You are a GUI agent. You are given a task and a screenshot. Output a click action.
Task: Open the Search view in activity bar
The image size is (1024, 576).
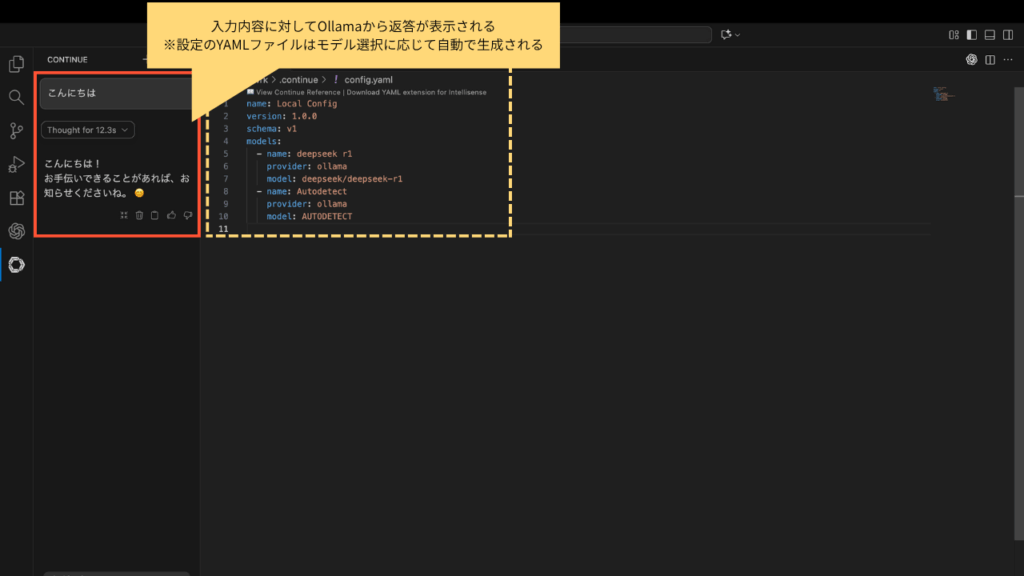click(x=16, y=97)
